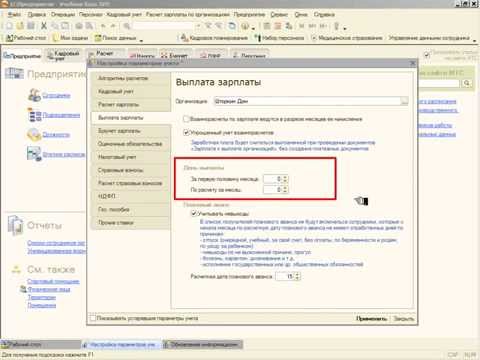Click the Сотрудники icon in Предприятие panel

pyautogui.click(x=34, y=95)
